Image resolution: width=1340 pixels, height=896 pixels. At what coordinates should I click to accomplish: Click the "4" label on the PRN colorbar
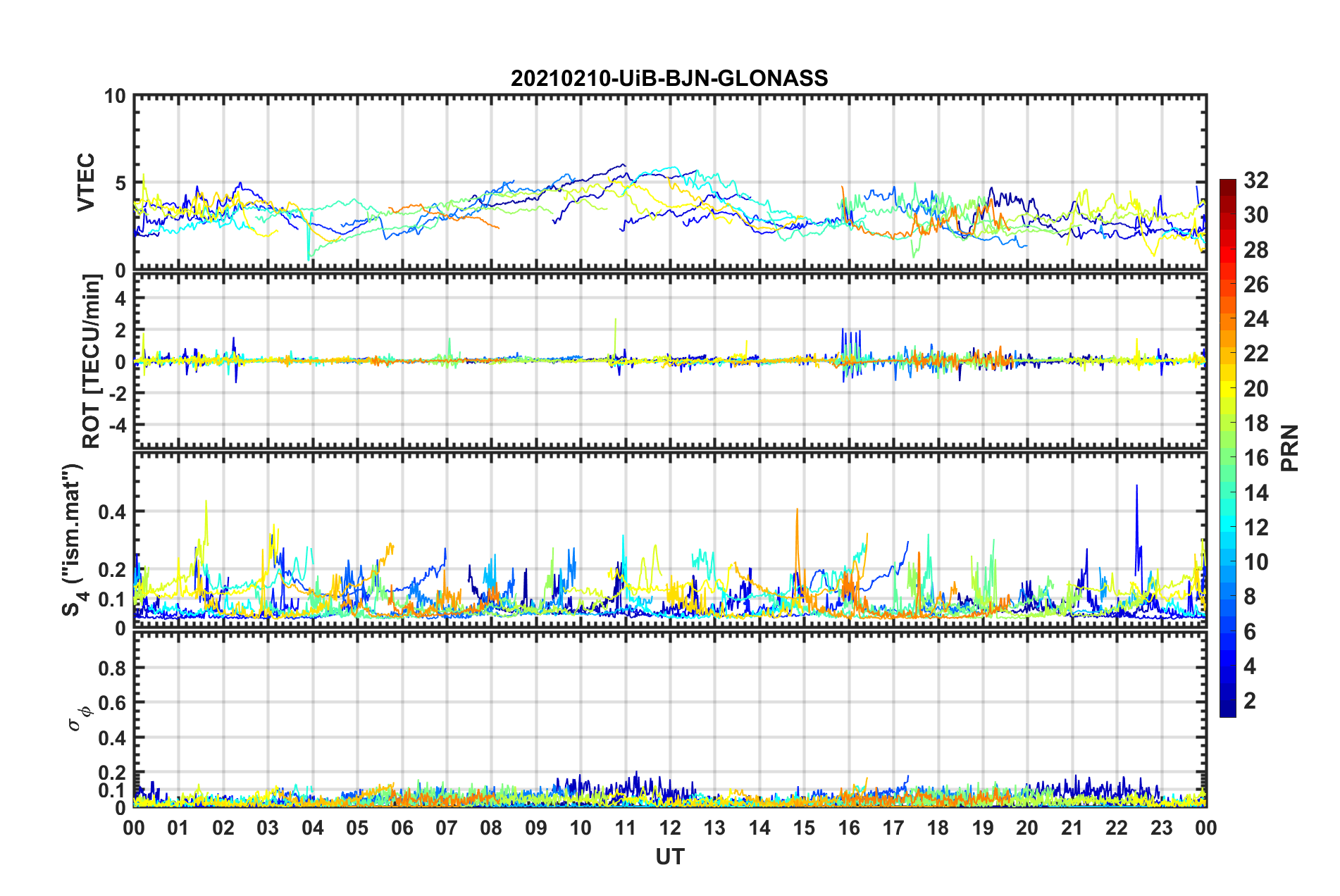point(1250,666)
